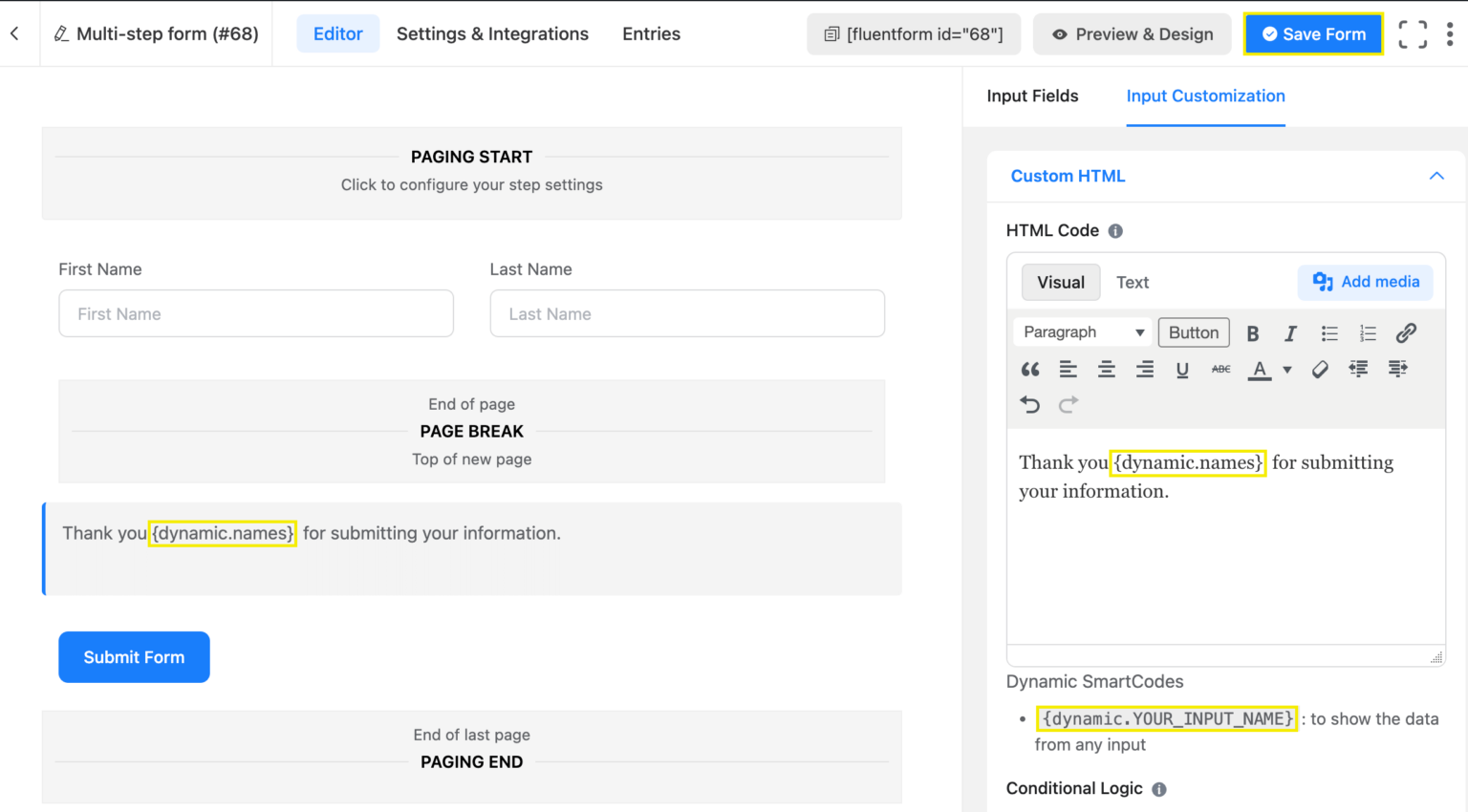Pick a text color with Text color swatch
The height and width of the screenshot is (812, 1468).
coord(1260,369)
